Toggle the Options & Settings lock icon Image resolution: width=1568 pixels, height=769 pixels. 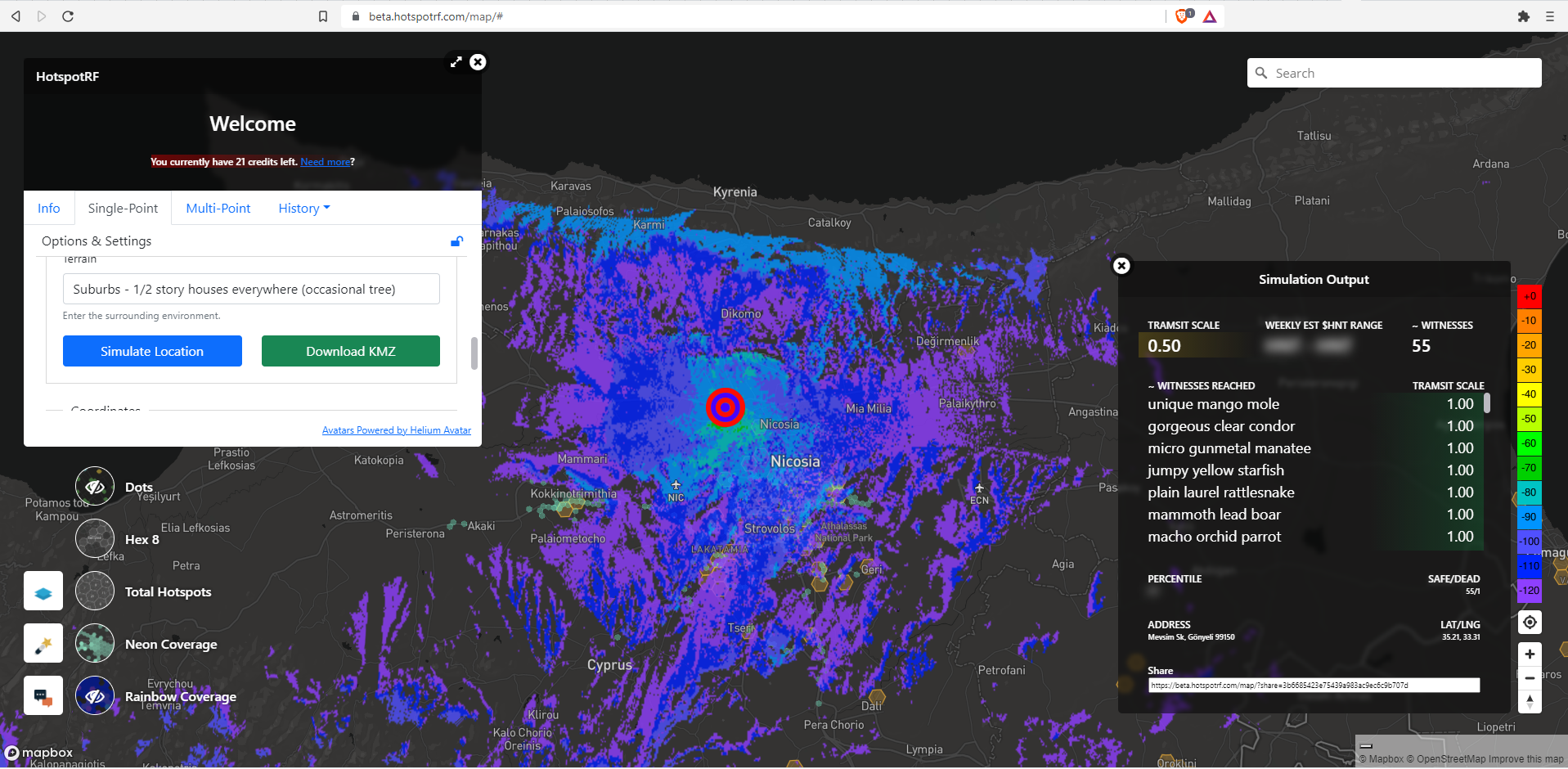click(456, 241)
